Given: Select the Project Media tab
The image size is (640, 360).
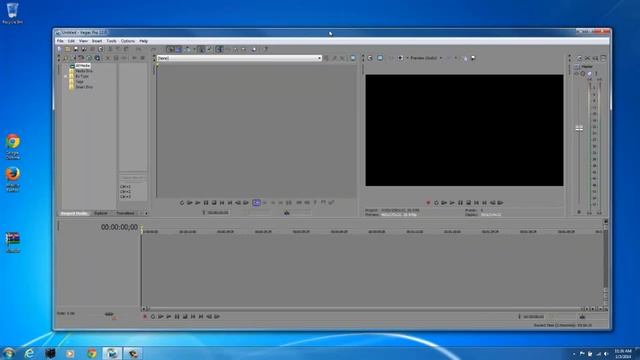Looking at the screenshot, I should tap(74, 213).
